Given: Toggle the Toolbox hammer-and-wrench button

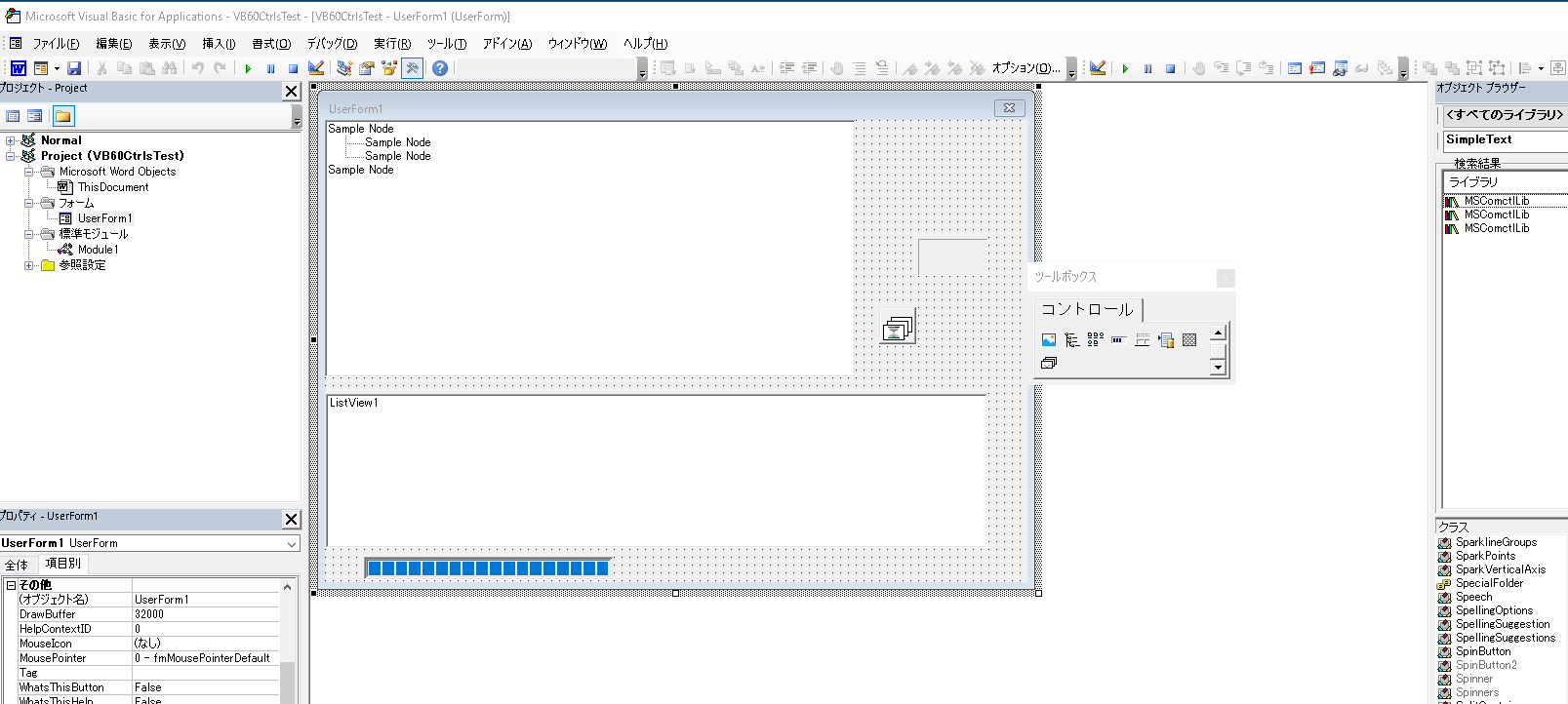Looking at the screenshot, I should [x=413, y=68].
